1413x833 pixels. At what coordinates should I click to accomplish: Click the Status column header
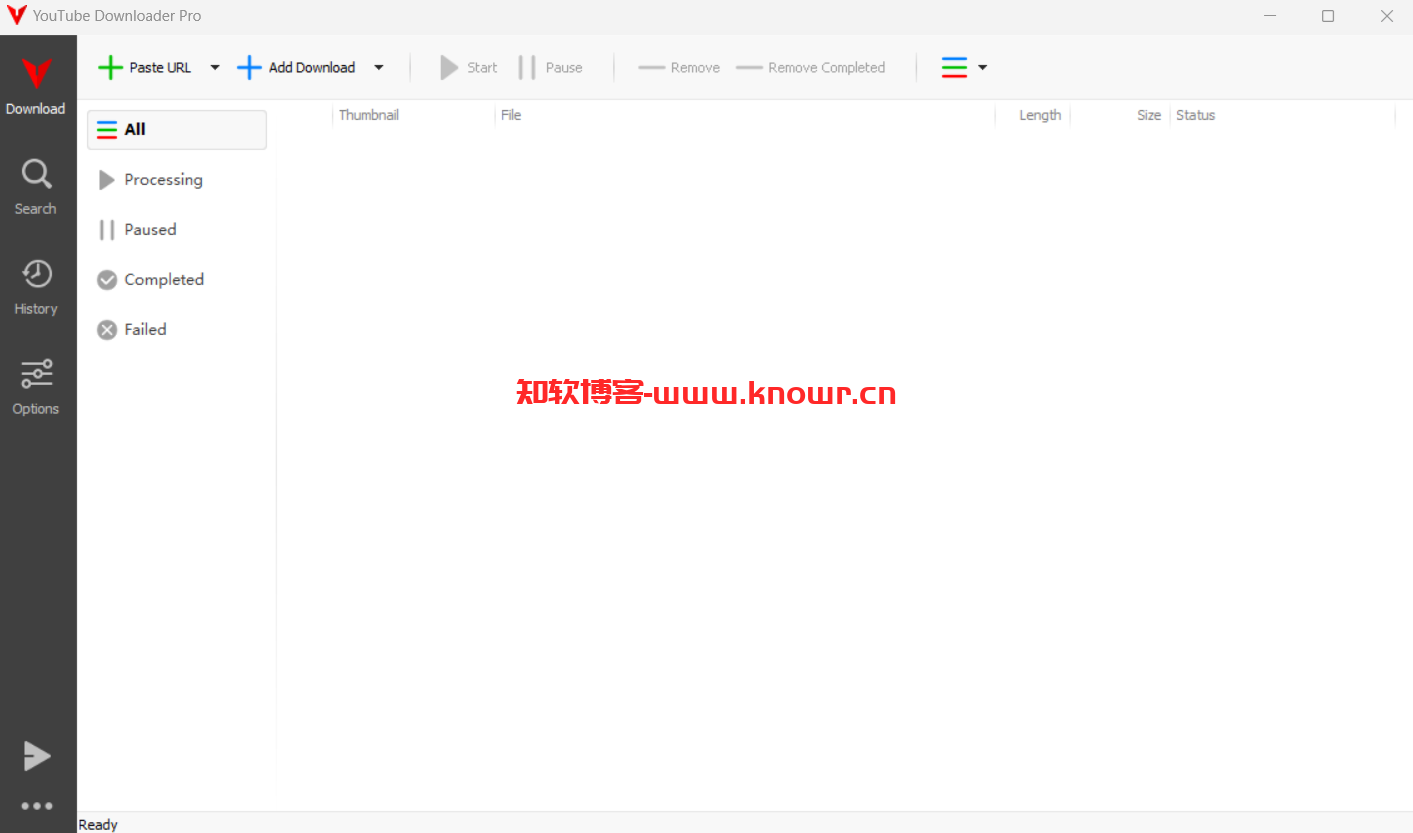[1282, 115]
